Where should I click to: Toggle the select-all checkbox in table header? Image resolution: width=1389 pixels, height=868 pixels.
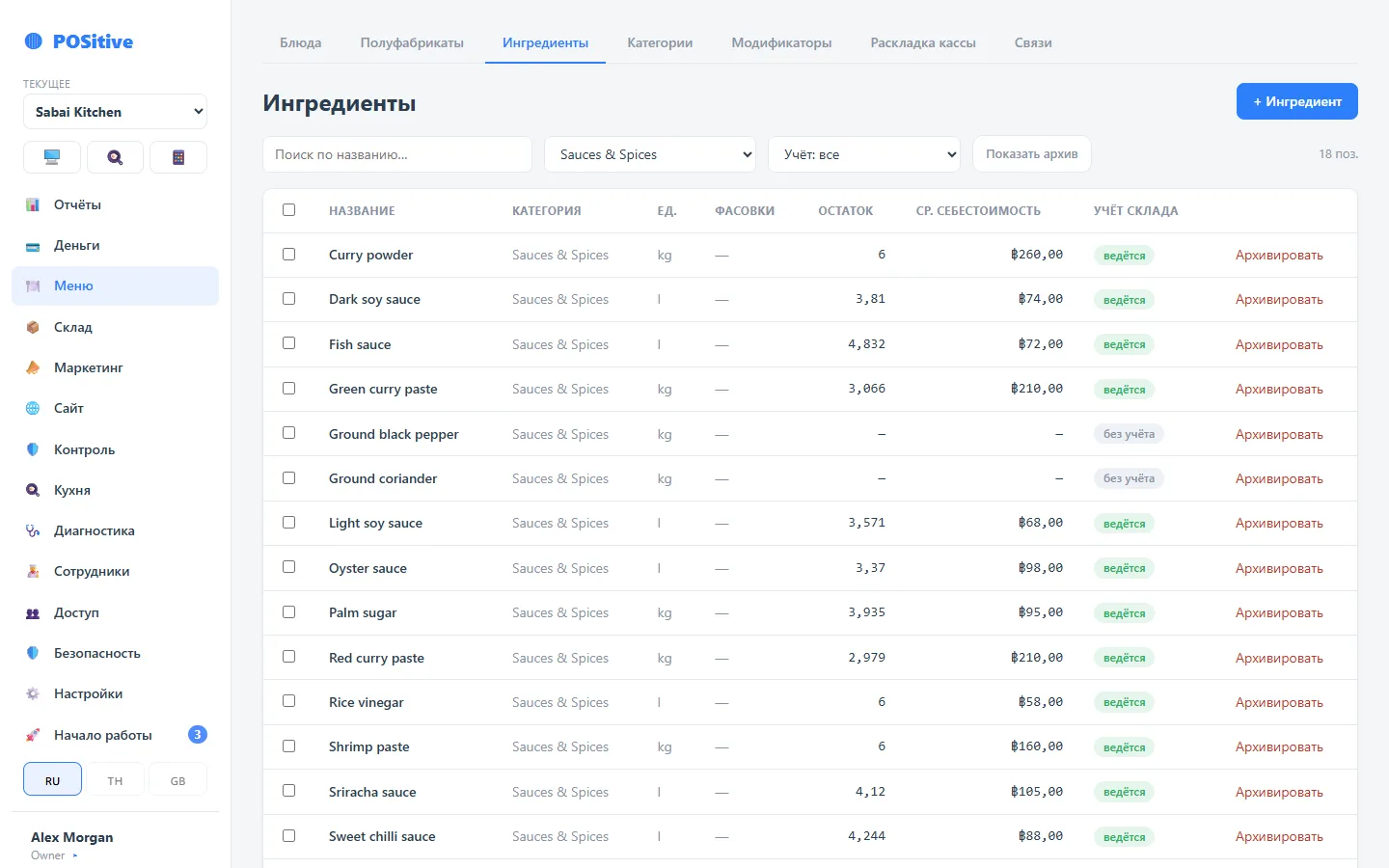(x=288, y=210)
